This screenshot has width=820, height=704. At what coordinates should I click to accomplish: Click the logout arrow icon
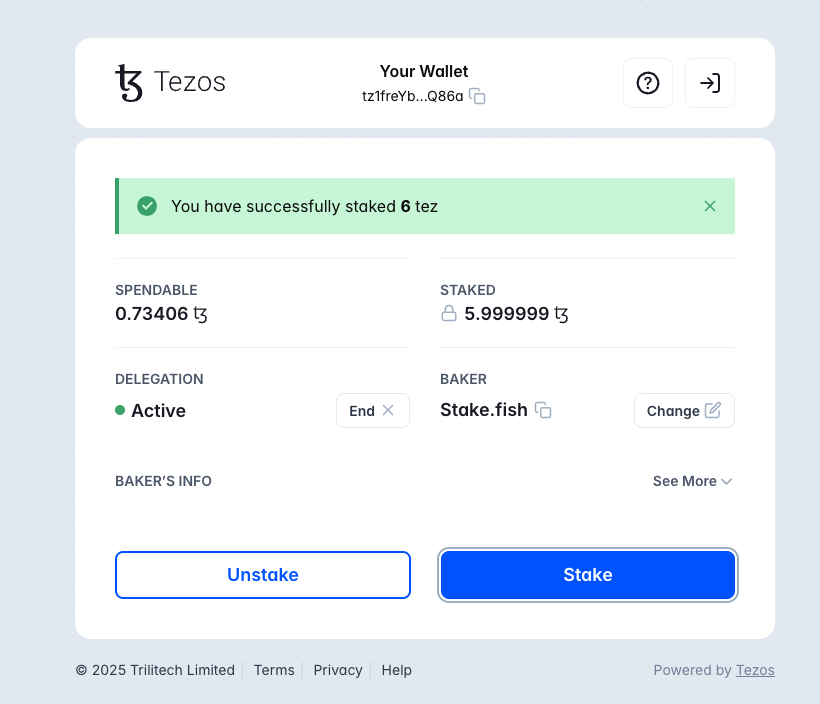(x=710, y=83)
